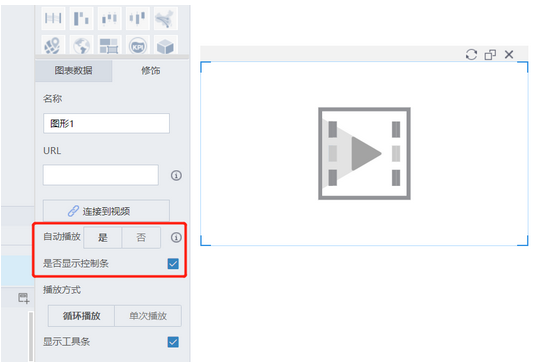Switch to the 修饰 tab
This screenshot has height=362, width=536.
(x=151, y=71)
